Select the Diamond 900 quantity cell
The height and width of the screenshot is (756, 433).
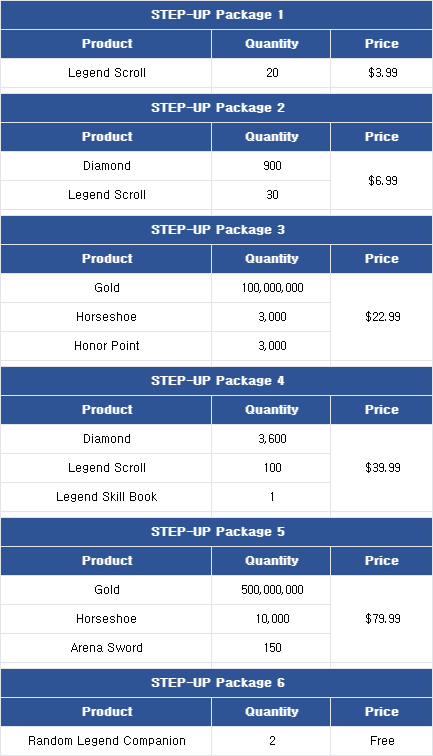[271, 166]
